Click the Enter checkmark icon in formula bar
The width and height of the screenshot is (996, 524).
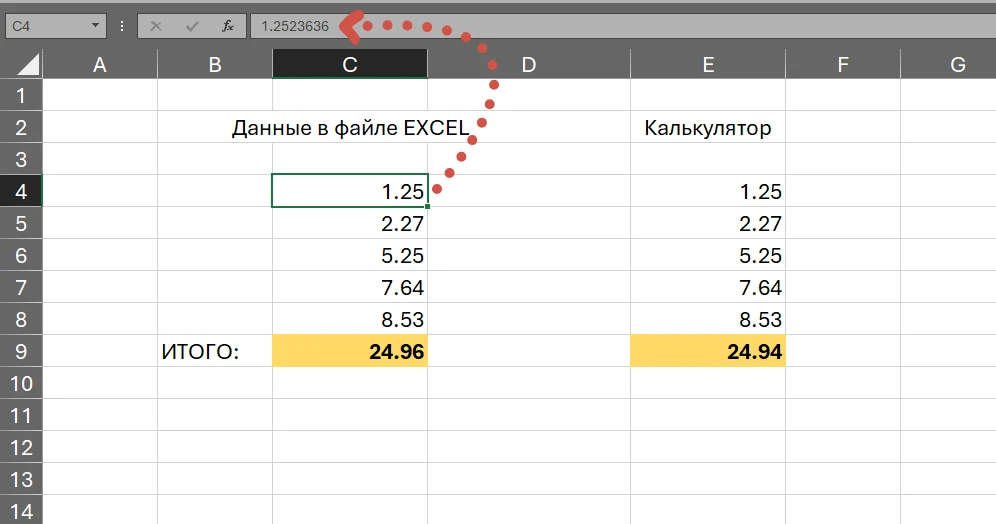point(192,26)
